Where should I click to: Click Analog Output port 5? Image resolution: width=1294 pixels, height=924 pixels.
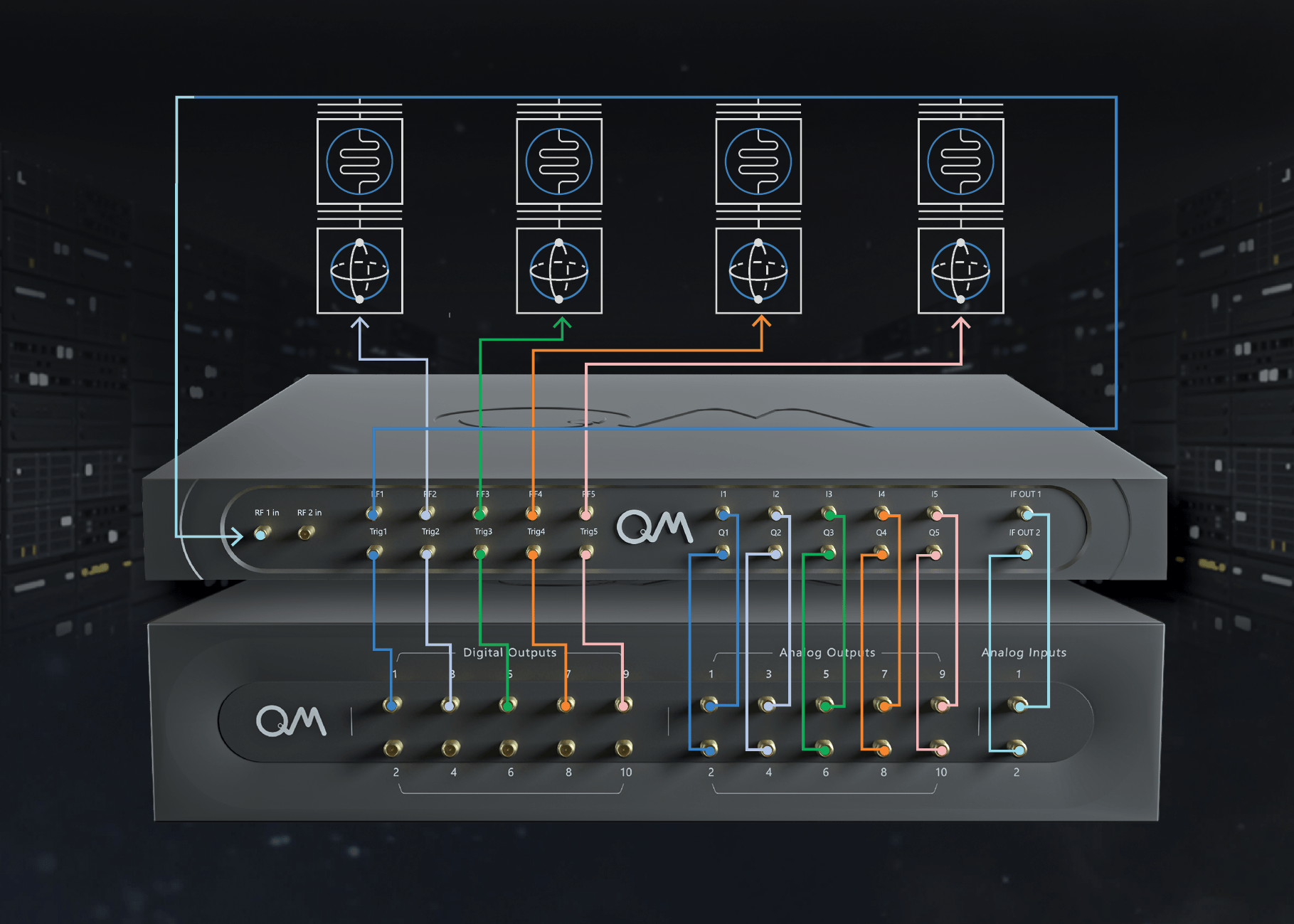826,705
